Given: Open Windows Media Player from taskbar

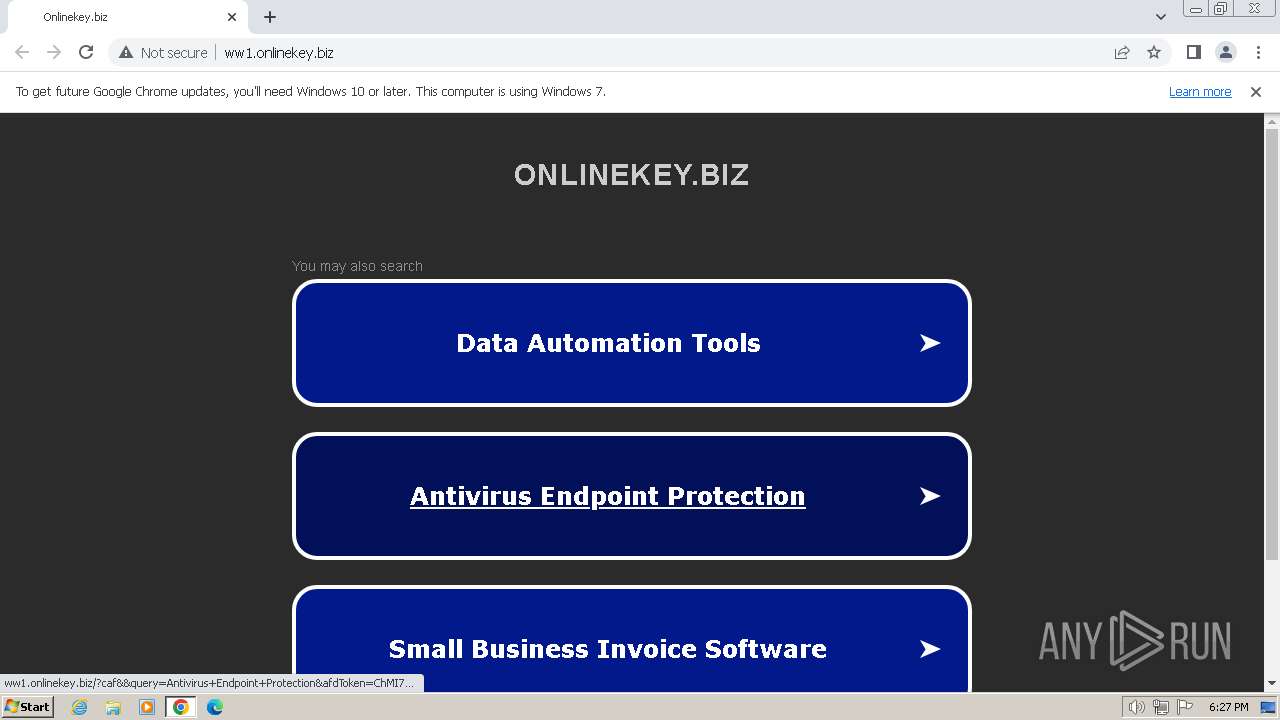Looking at the screenshot, I should pos(147,707).
